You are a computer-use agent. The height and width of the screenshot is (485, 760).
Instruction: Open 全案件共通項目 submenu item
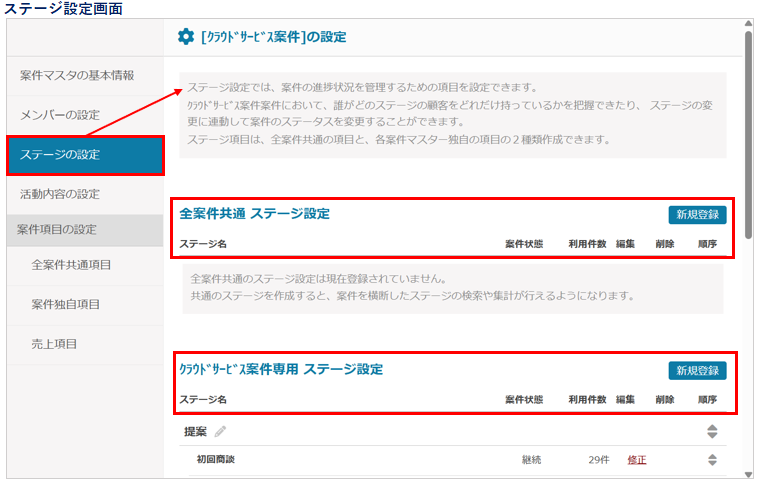pos(85,265)
